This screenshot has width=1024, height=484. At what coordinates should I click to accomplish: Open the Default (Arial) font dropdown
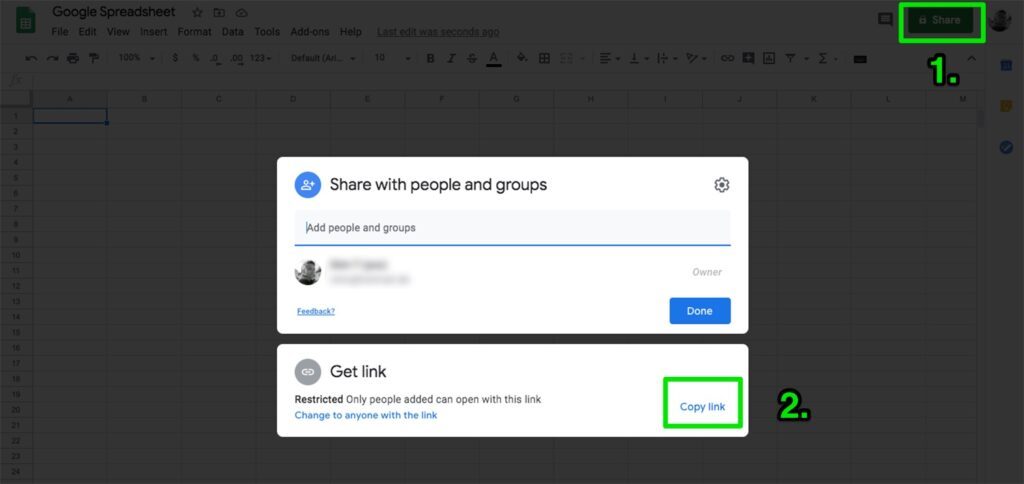tap(323, 58)
